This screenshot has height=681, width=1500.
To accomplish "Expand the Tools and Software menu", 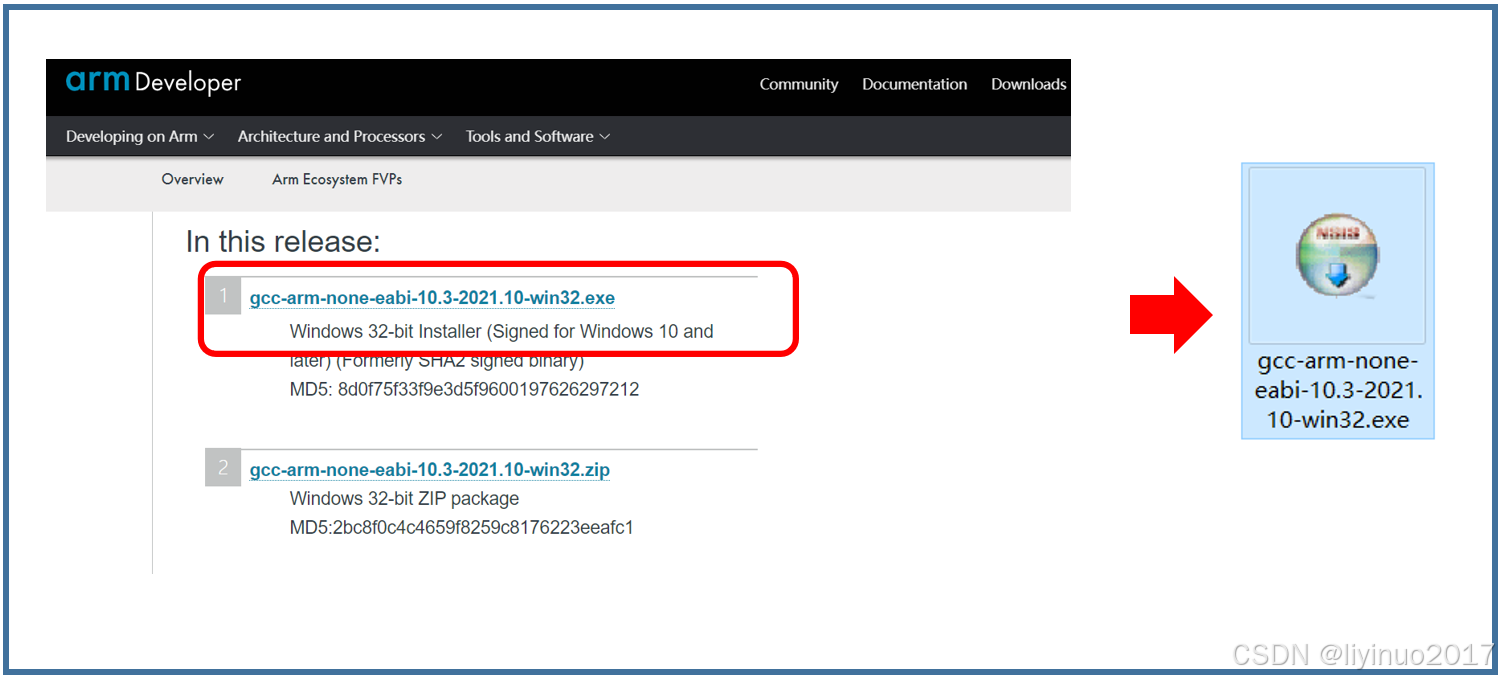I will 538,136.
